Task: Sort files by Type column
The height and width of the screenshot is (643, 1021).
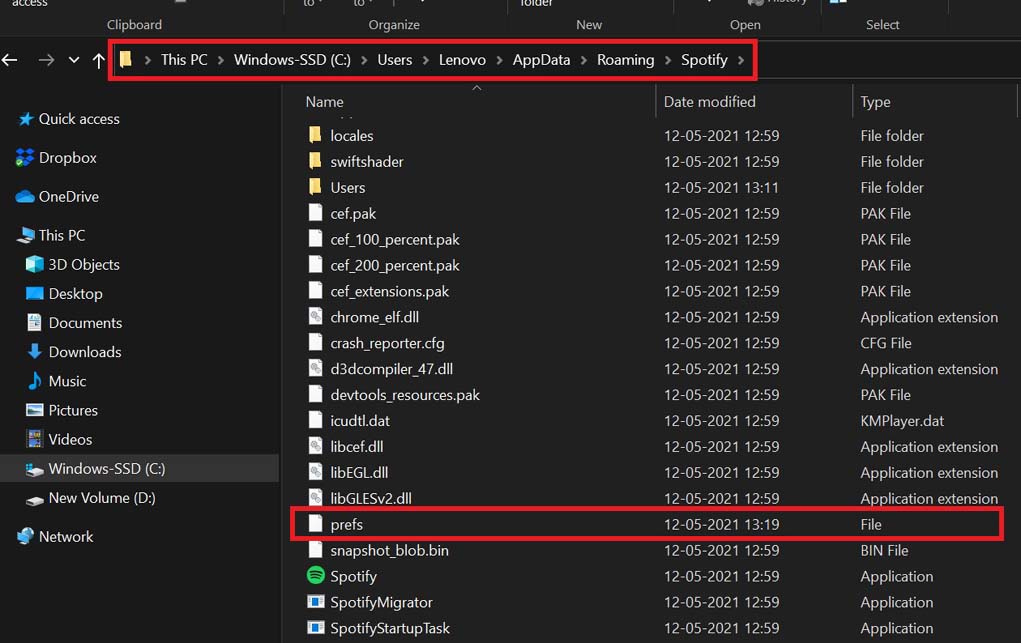Action: [x=875, y=102]
